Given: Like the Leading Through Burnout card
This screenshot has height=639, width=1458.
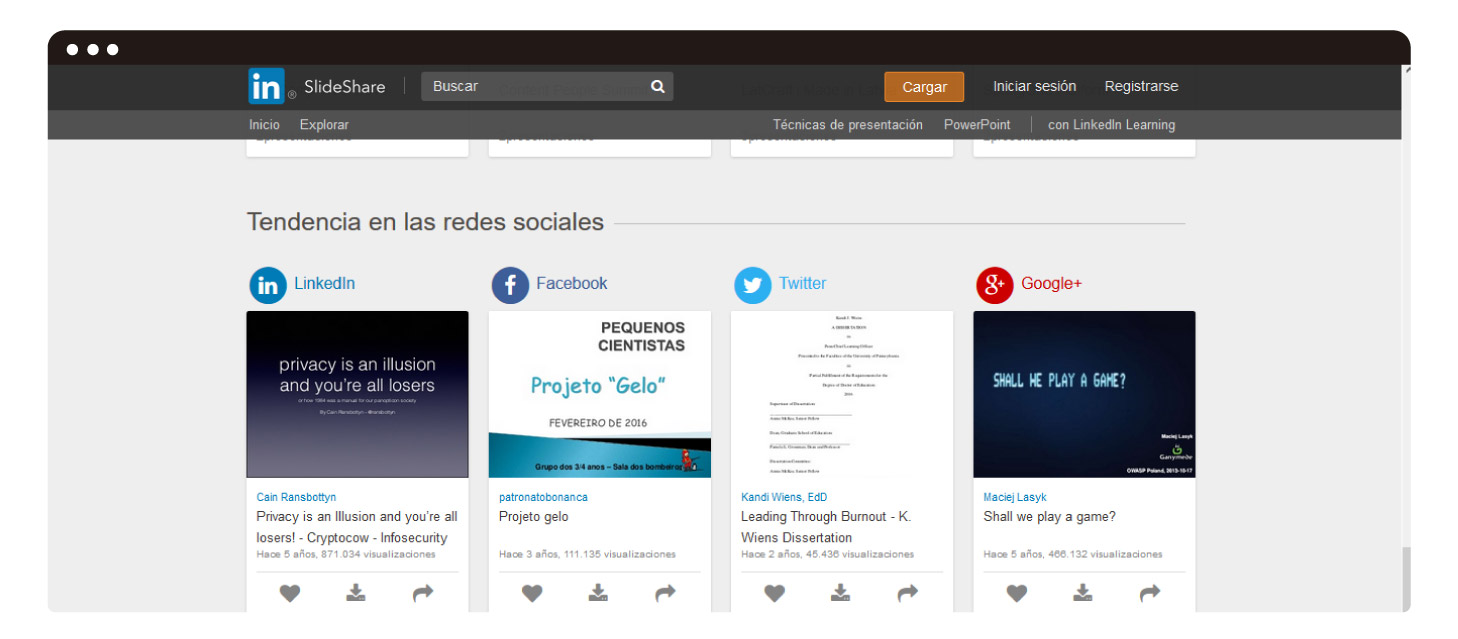Looking at the screenshot, I should (x=774, y=593).
